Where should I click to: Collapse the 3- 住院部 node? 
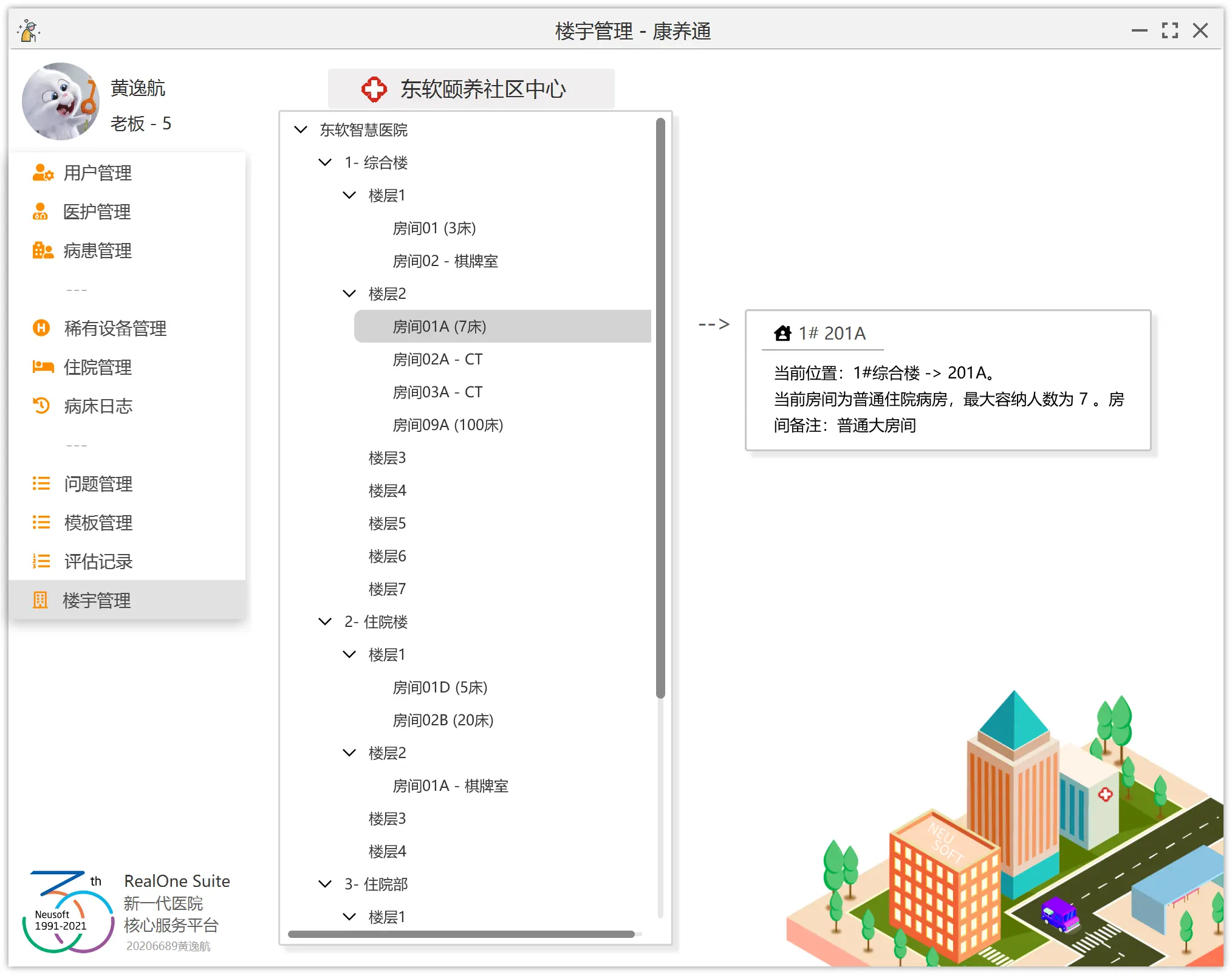click(x=325, y=884)
